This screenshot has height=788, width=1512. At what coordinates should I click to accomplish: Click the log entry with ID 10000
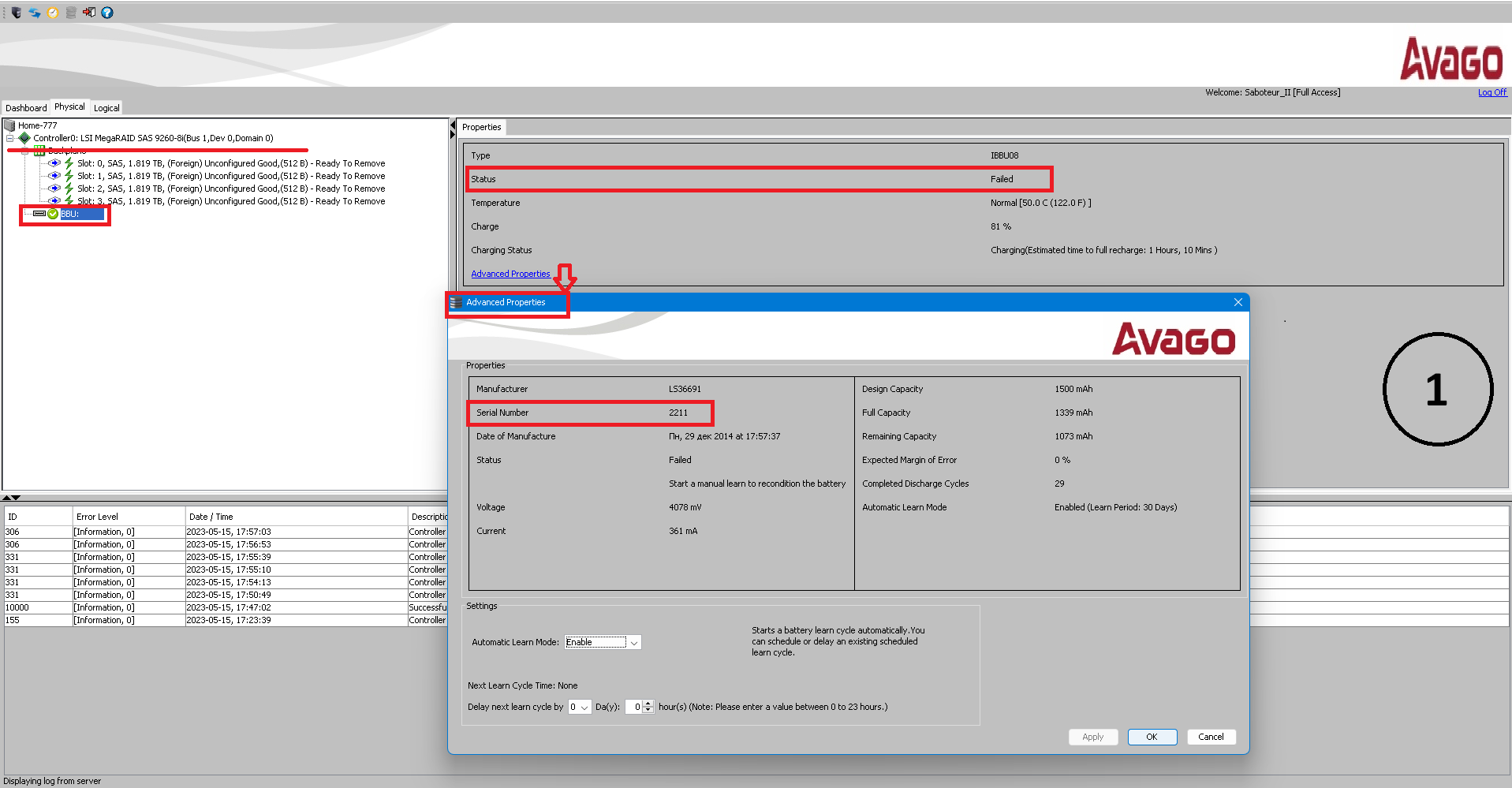226,607
